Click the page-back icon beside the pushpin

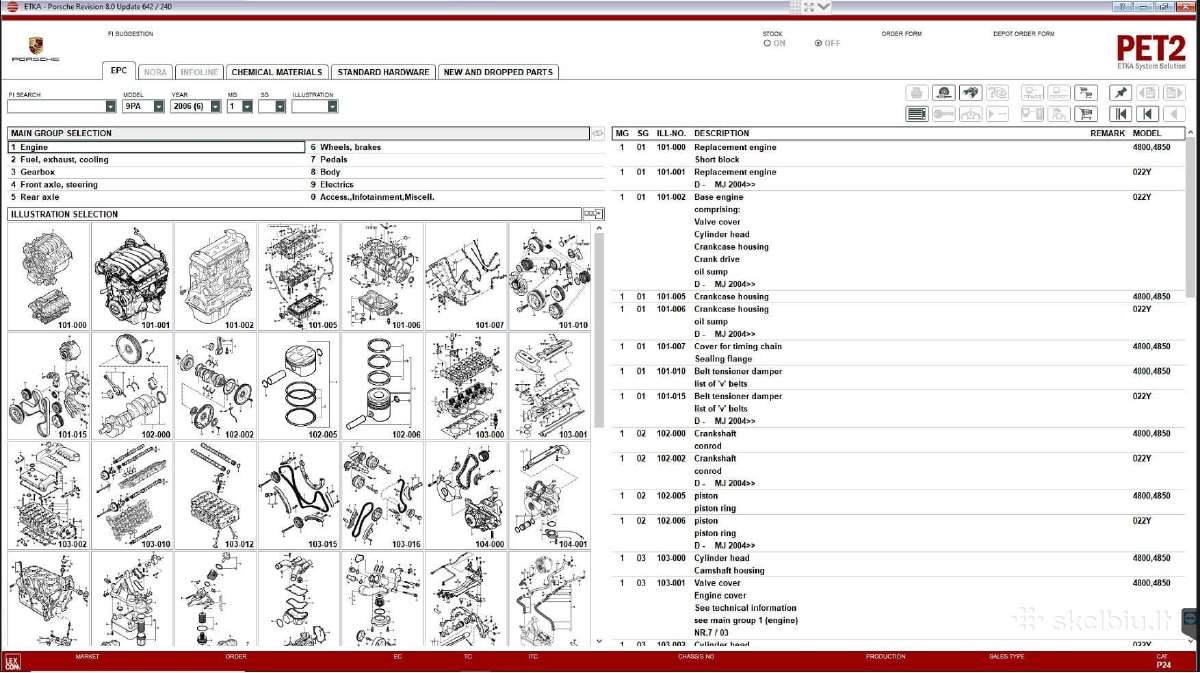(x=1147, y=92)
